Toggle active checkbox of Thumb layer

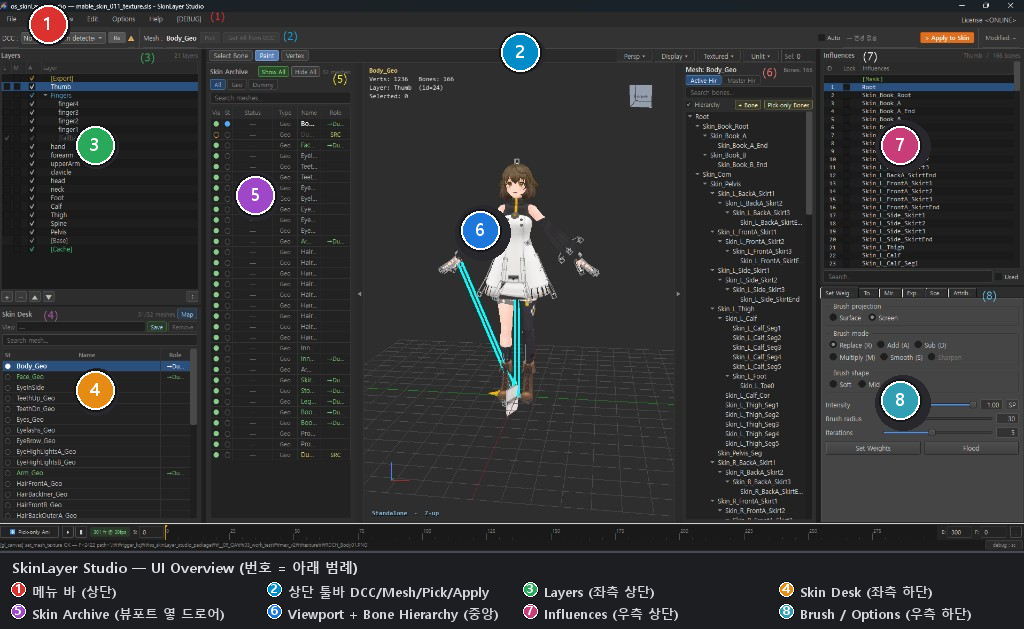coord(31,86)
